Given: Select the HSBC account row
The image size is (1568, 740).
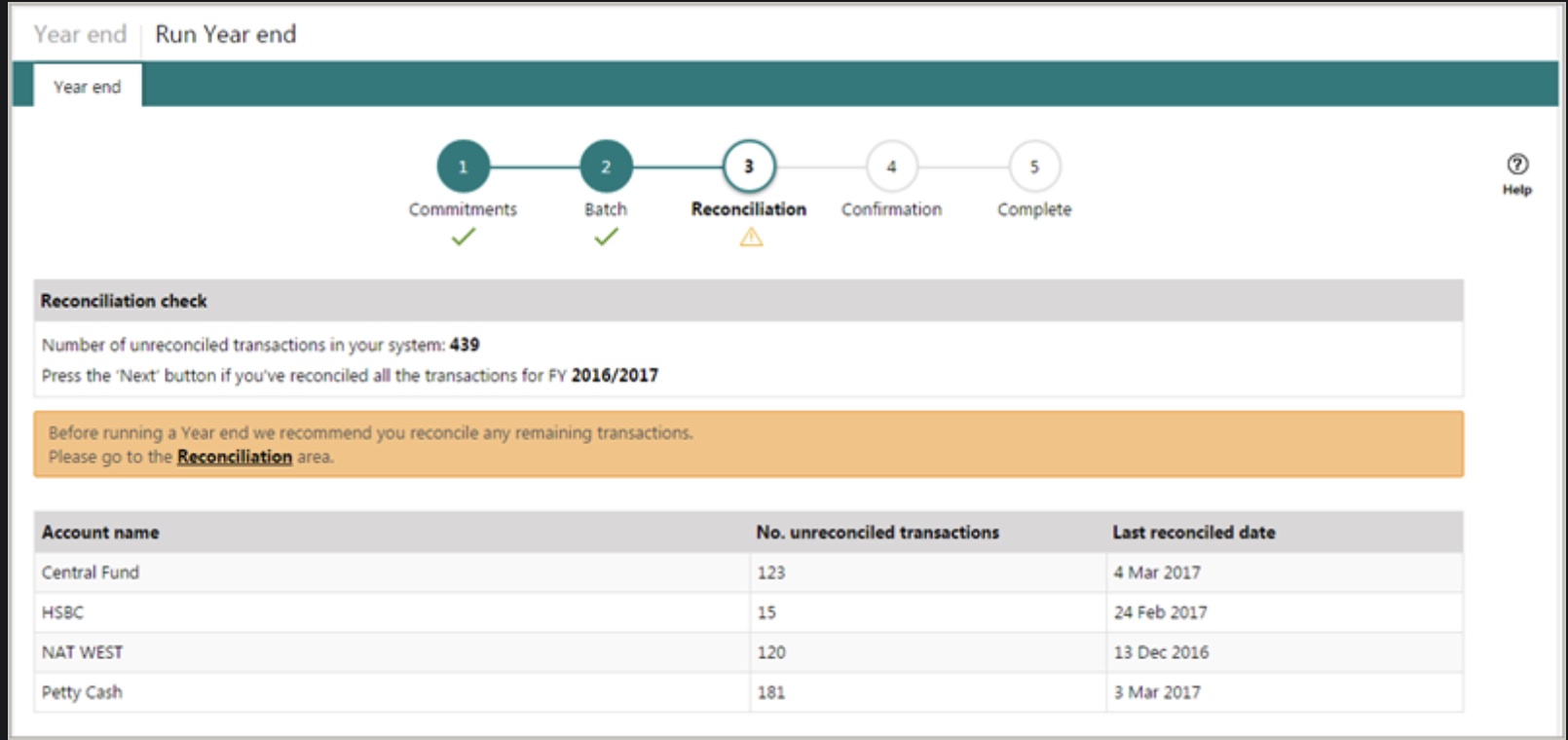Looking at the screenshot, I should (x=748, y=612).
